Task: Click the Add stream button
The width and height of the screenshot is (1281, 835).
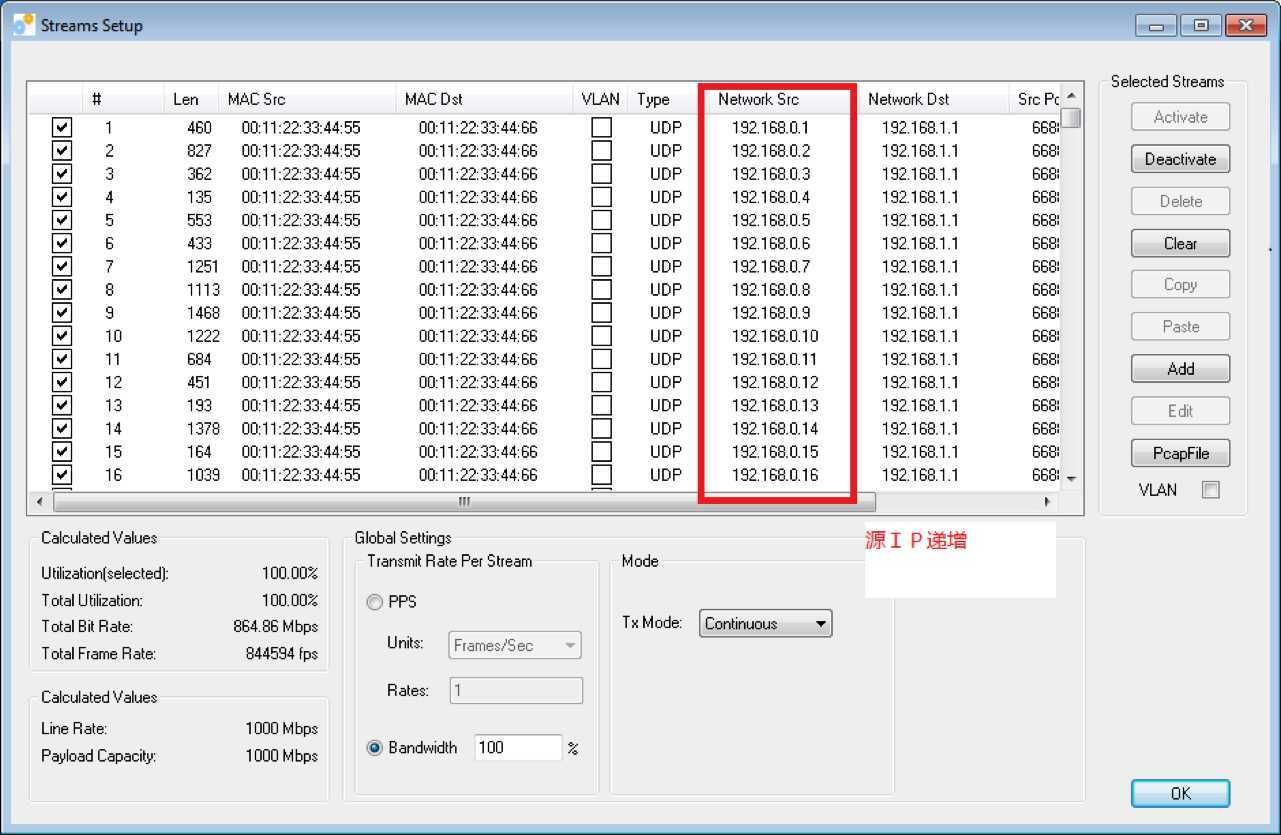Action: tap(1180, 369)
